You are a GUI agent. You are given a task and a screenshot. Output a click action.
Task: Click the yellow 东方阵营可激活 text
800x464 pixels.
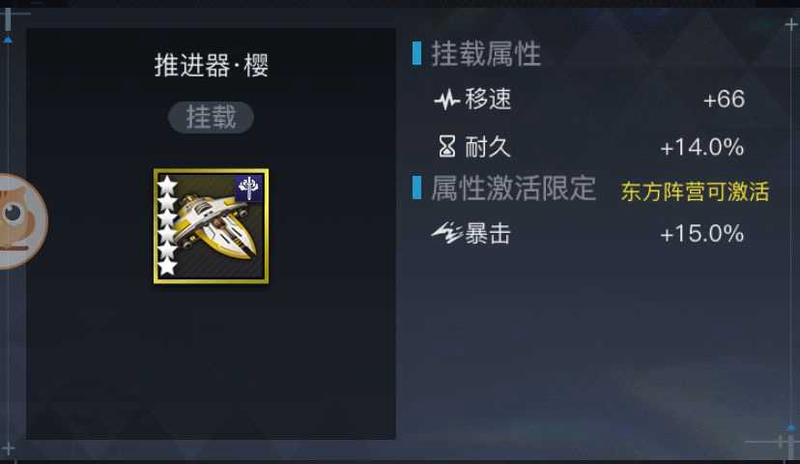click(695, 191)
